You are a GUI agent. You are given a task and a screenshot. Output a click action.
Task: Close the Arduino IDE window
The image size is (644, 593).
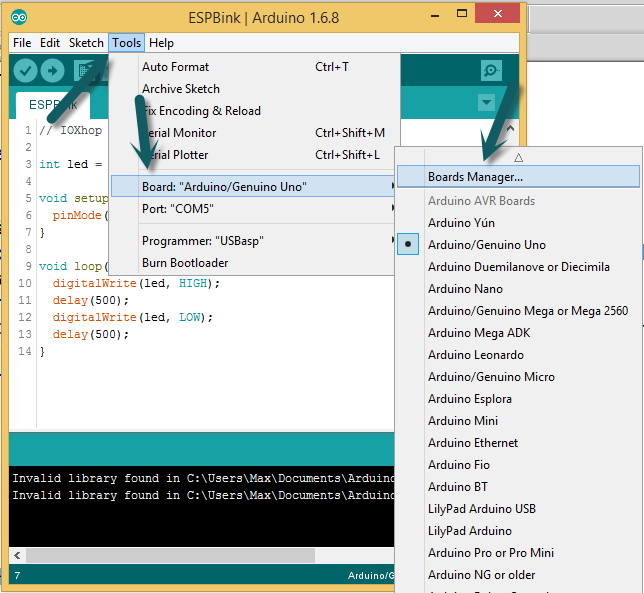tap(497, 14)
